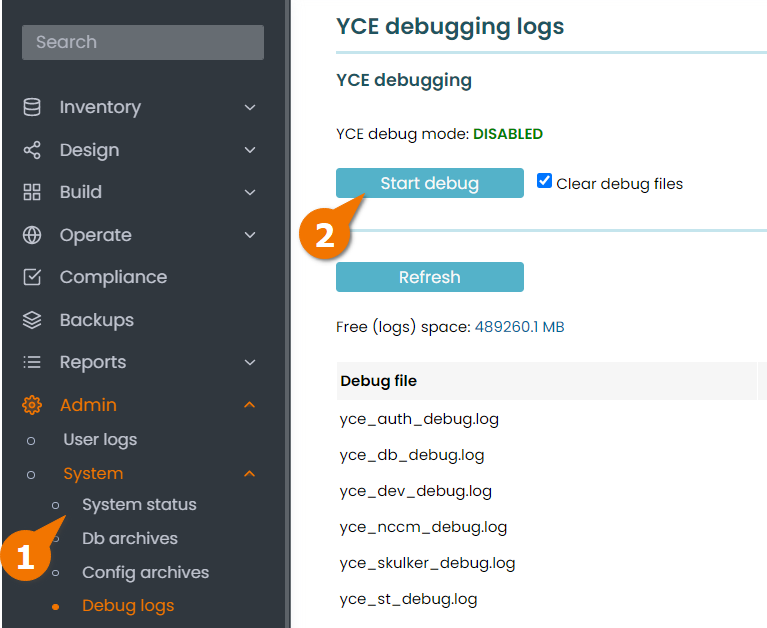This screenshot has height=628, width=767.
Task: Click the Build grid icon
Action: [32, 192]
